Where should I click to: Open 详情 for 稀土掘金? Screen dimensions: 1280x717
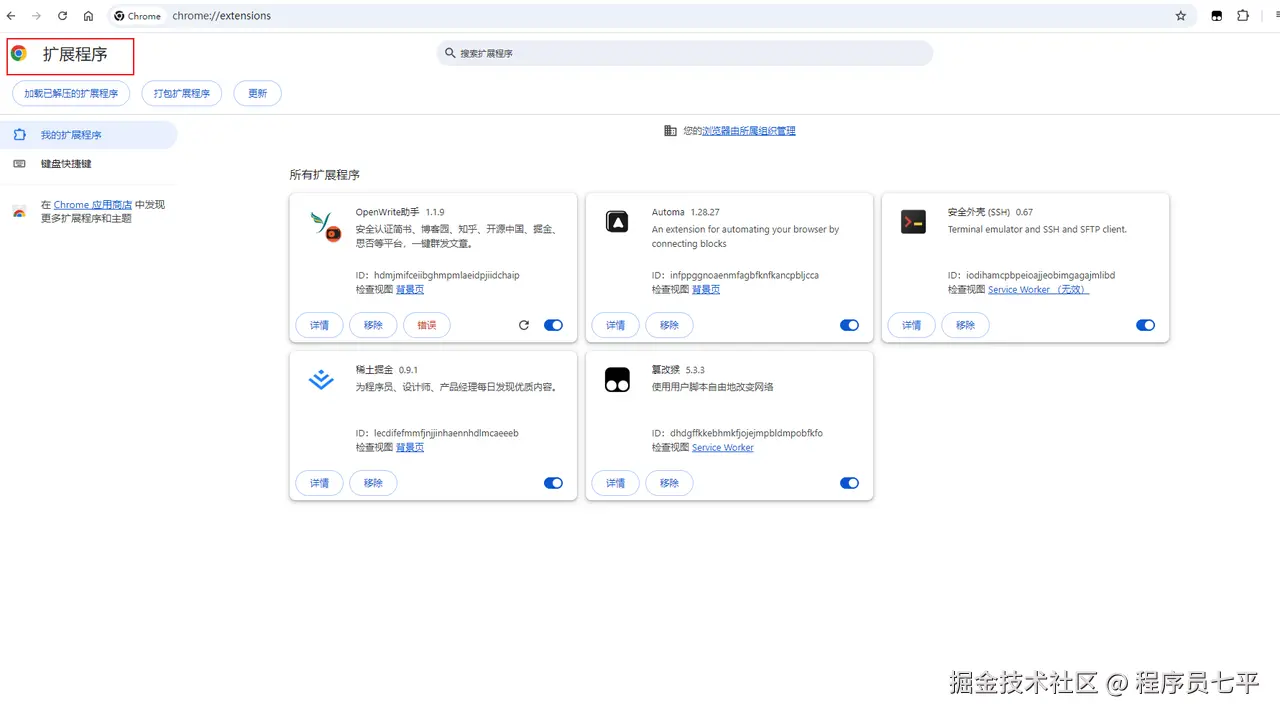click(x=320, y=483)
